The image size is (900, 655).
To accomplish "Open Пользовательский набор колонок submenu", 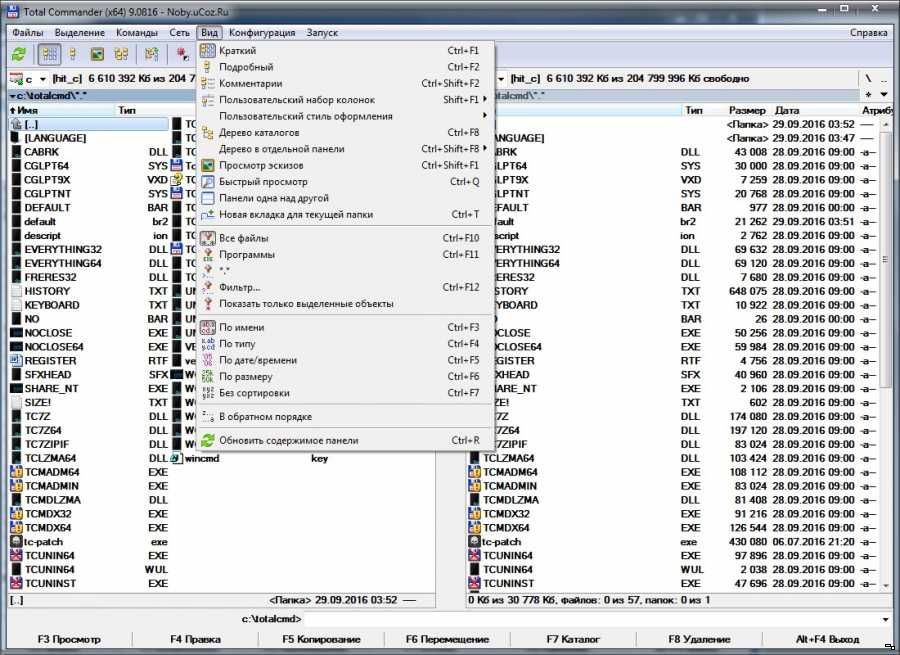I will tap(344, 100).
